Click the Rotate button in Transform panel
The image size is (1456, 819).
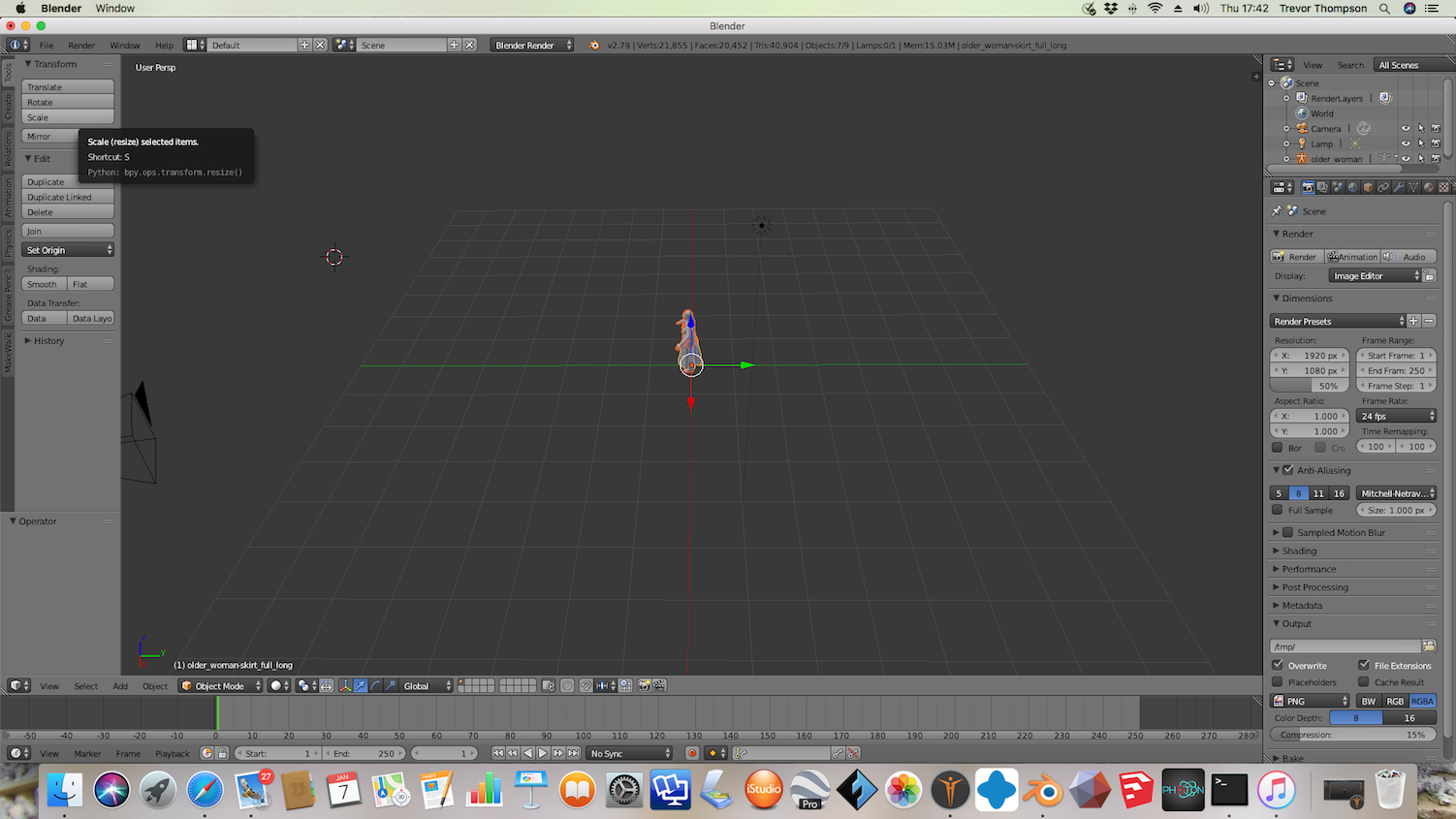[x=68, y=102]
